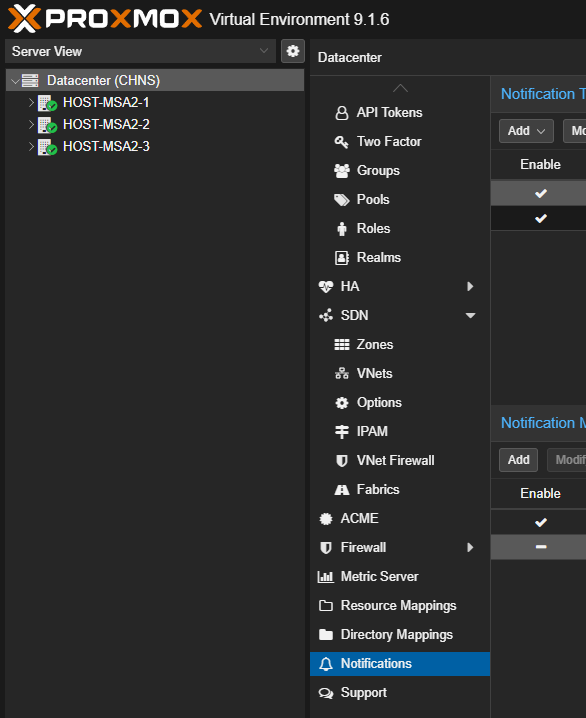Screen dimensions: 586x718
Task: Click the Realms address book icon
Action: click(342, 258)
